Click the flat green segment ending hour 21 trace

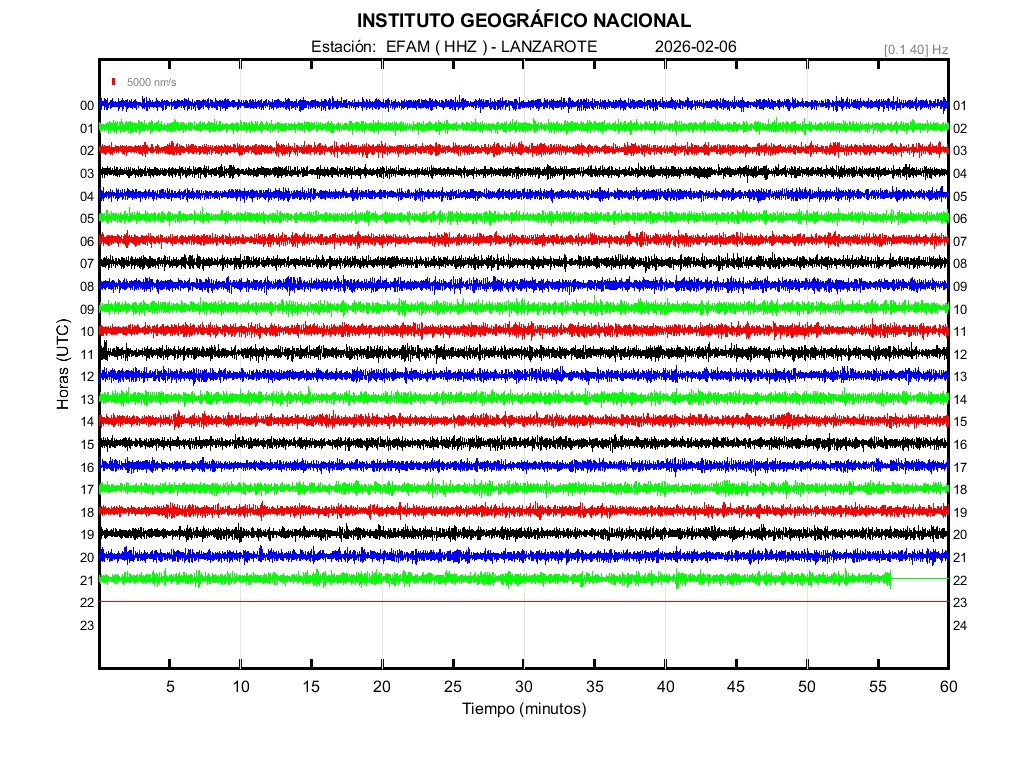pyautogui.click(x=920, y=579)
